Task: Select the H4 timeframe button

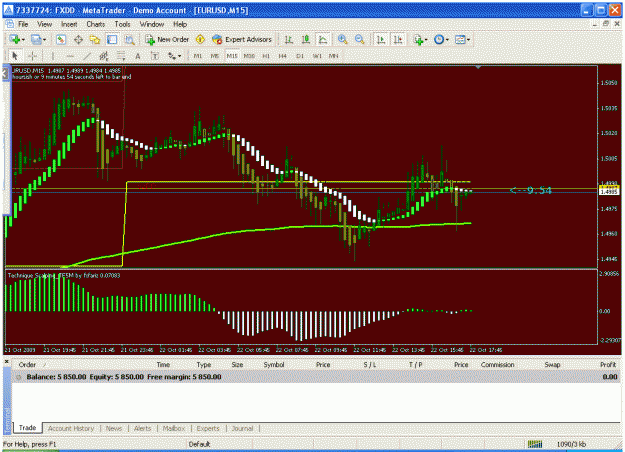Action: tap(283, 56)
